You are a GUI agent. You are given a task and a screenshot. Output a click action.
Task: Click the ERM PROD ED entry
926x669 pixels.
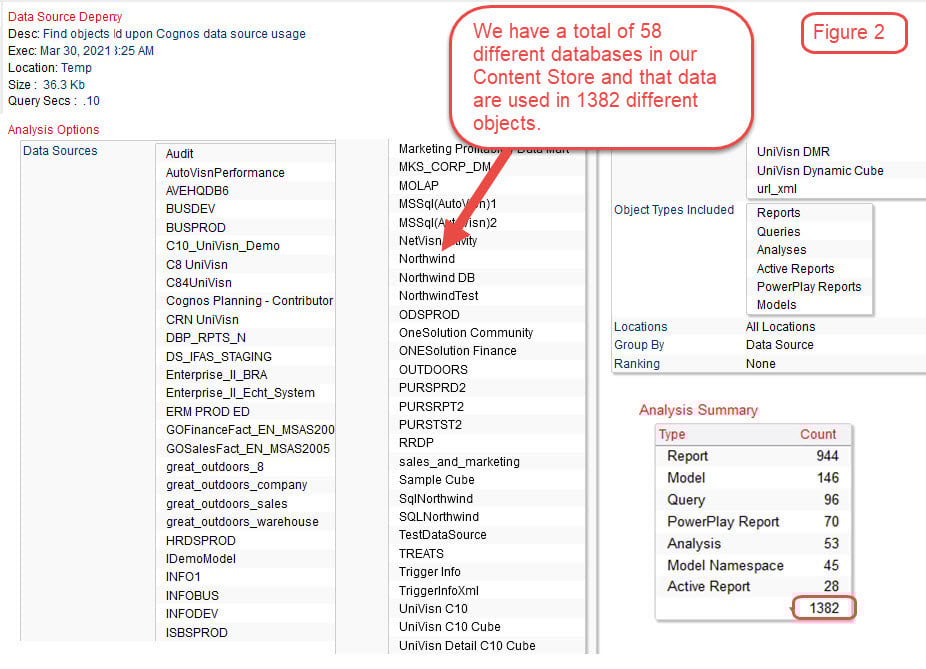[207, 412]
